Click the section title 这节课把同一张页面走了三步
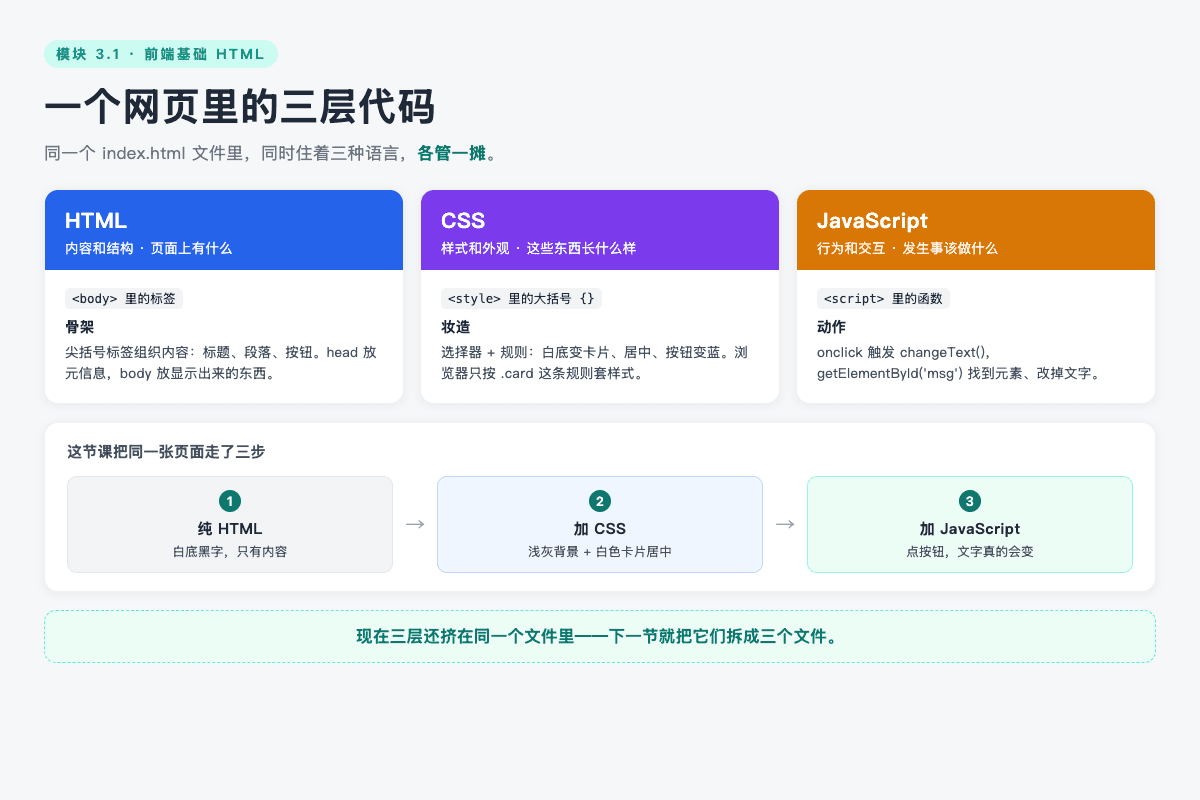Image resolution: width=1200 pixels, height=800 pixels. [166, 452]
